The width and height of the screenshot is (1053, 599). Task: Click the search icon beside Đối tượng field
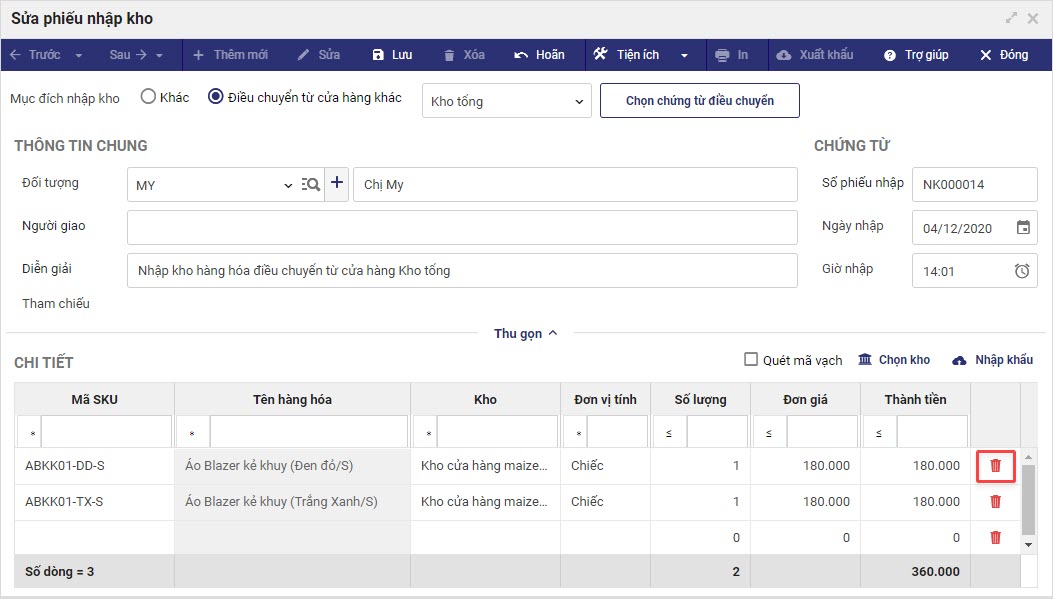[x=311, y=184]
